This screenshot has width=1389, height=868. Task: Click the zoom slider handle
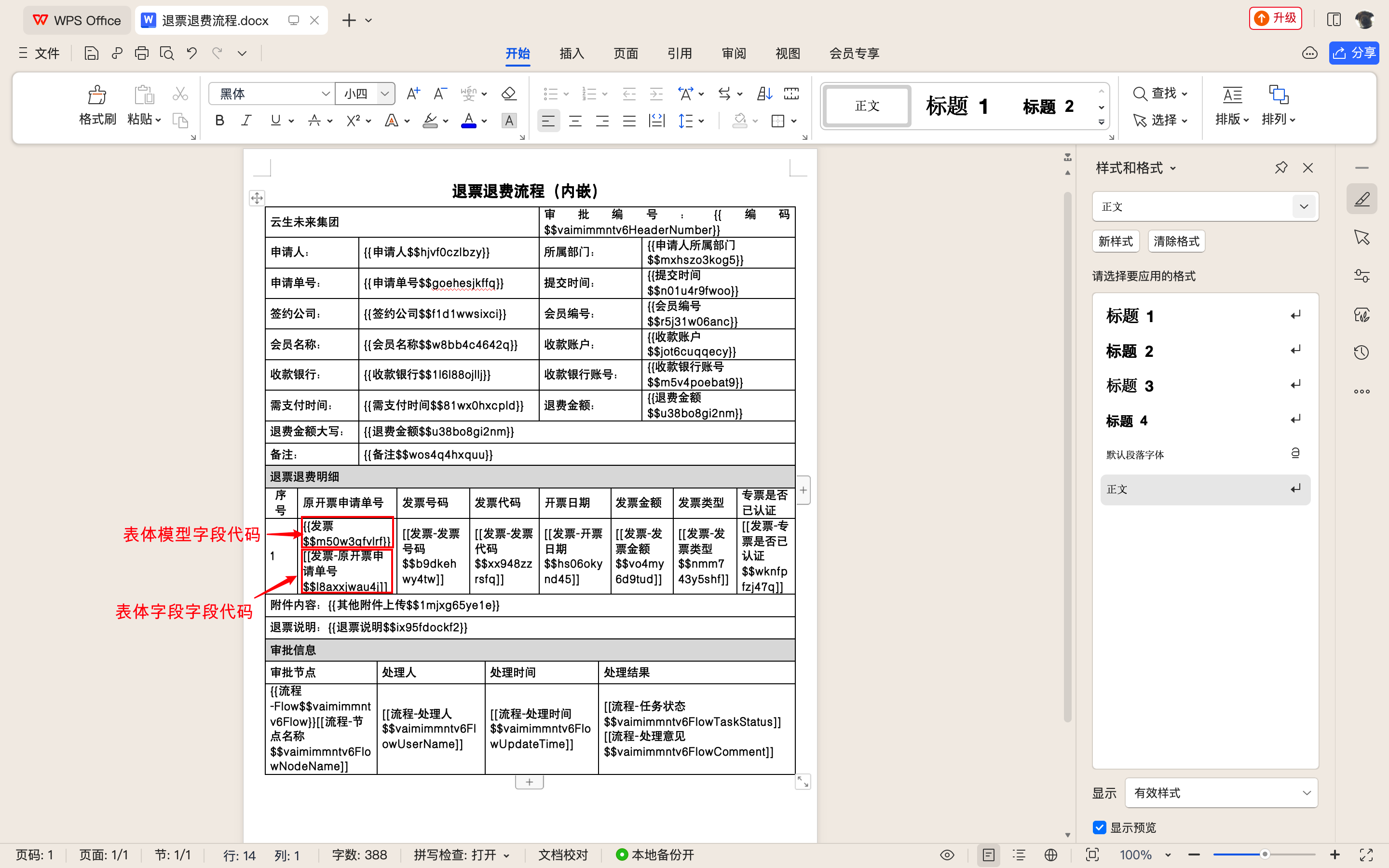coord(1264,855)
